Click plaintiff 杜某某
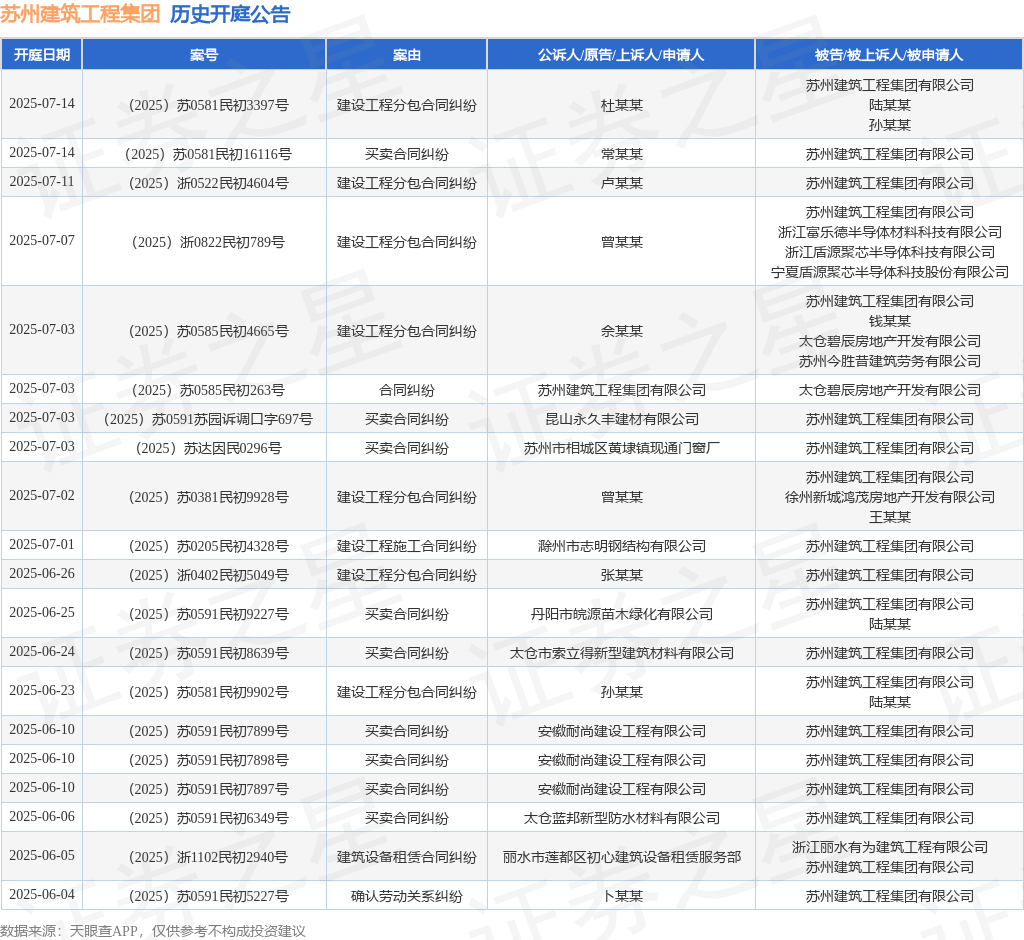 [x=622, y=105]
